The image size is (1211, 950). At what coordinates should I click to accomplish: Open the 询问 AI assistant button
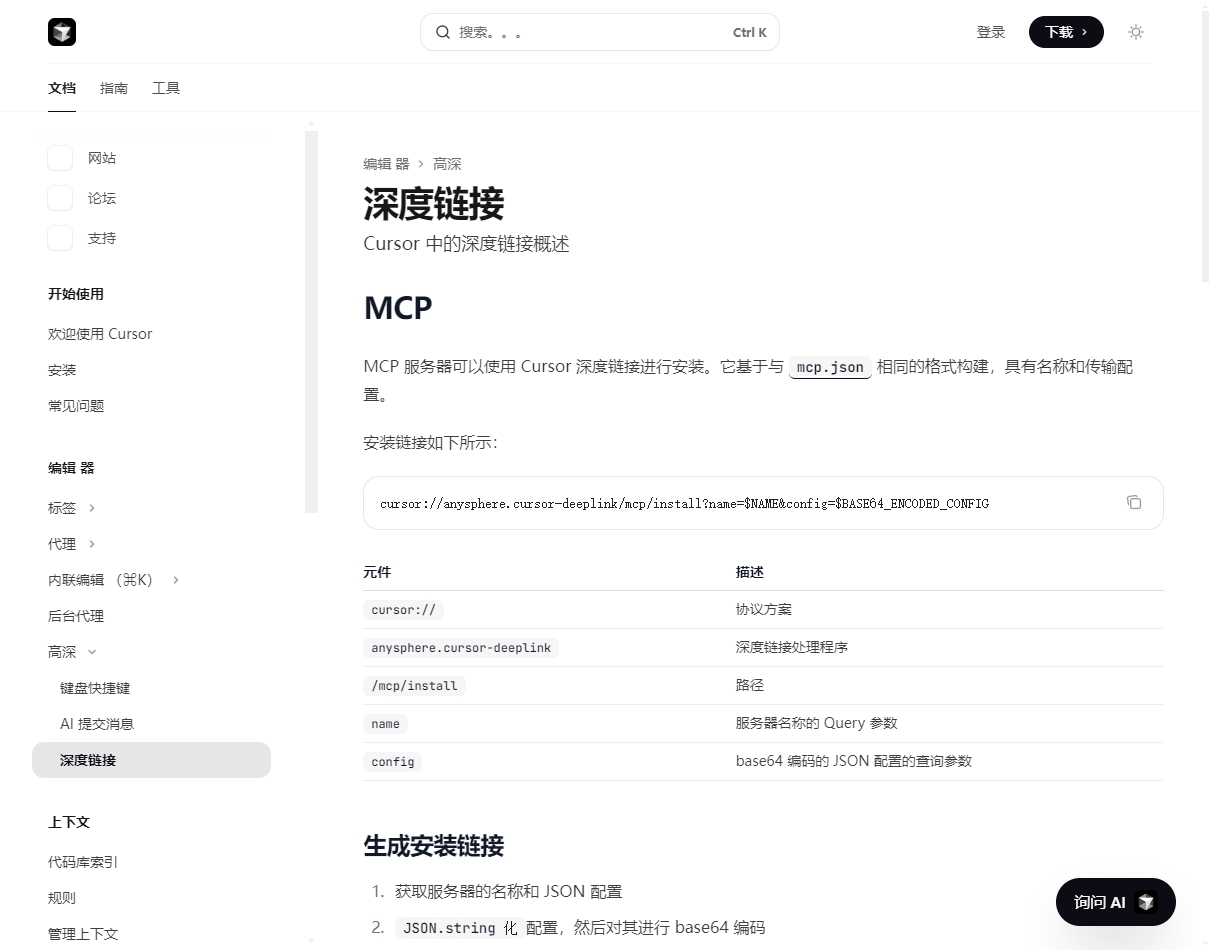[1116, 903]
